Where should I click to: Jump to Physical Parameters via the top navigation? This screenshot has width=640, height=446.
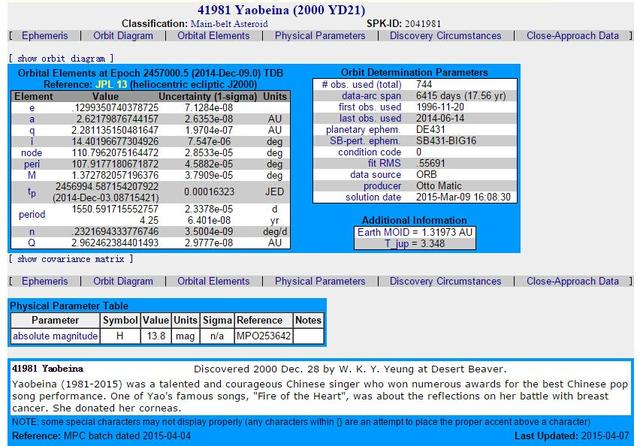click(x=320, y=35)
